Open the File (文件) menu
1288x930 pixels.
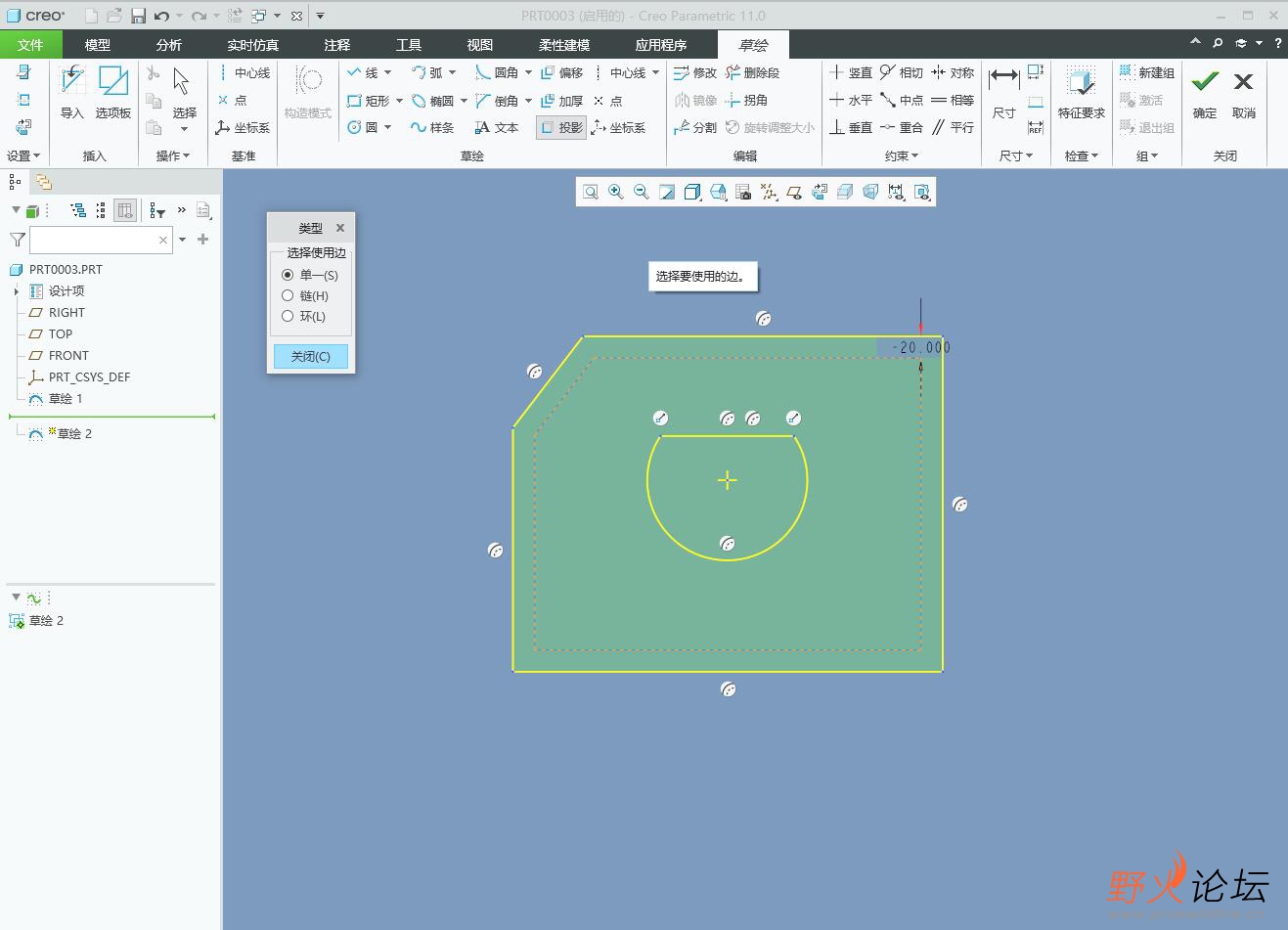point(30,45)
